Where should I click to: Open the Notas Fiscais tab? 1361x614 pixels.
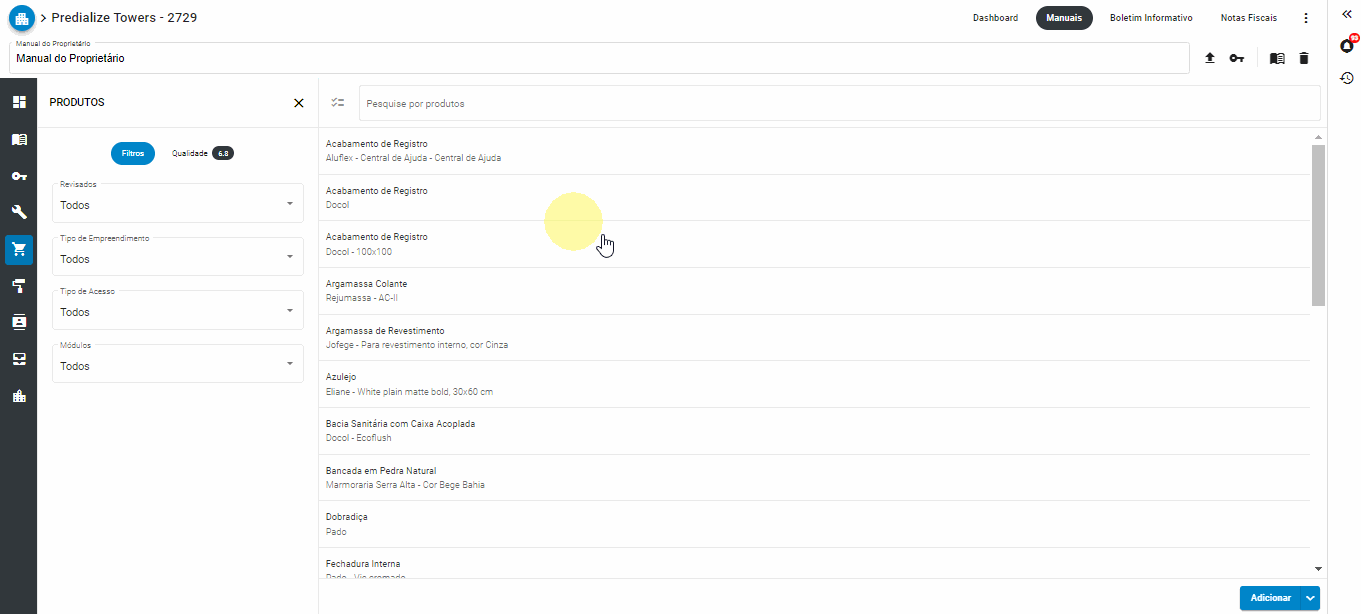click(1248, 17)
